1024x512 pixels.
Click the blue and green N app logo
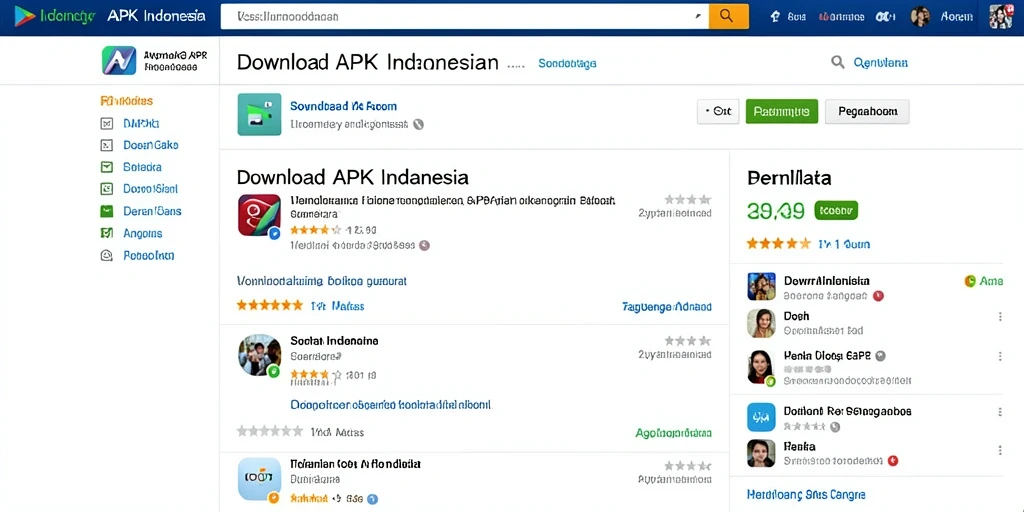point(119,60)
